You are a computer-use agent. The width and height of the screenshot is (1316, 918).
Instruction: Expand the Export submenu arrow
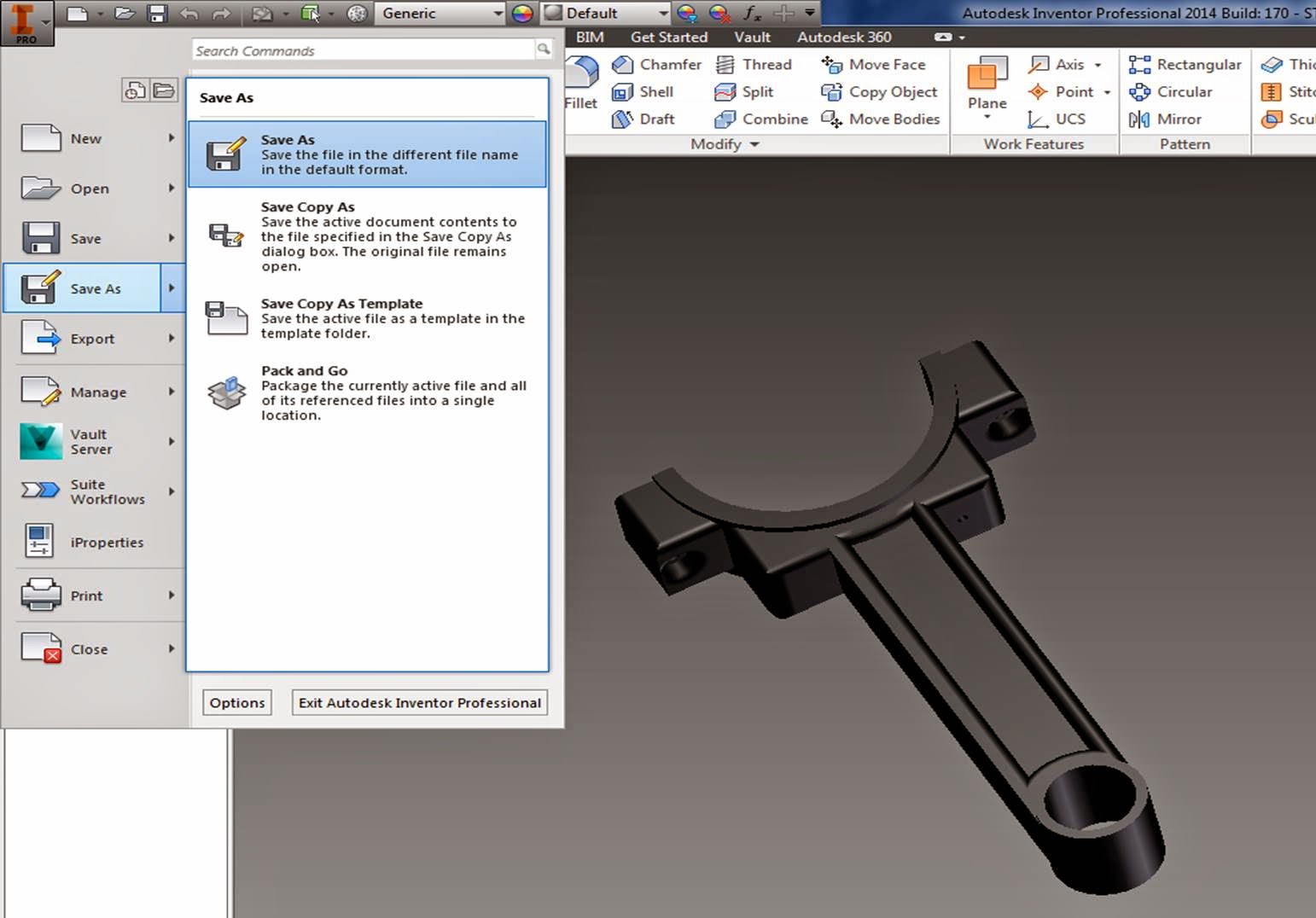172,339
